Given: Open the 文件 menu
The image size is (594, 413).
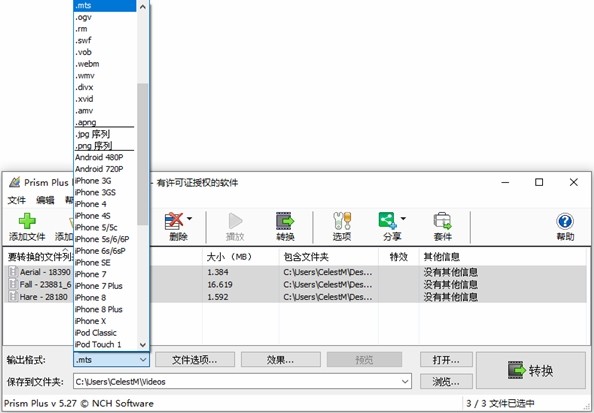Looking at the screenshot, I should [x=17, y=200].
